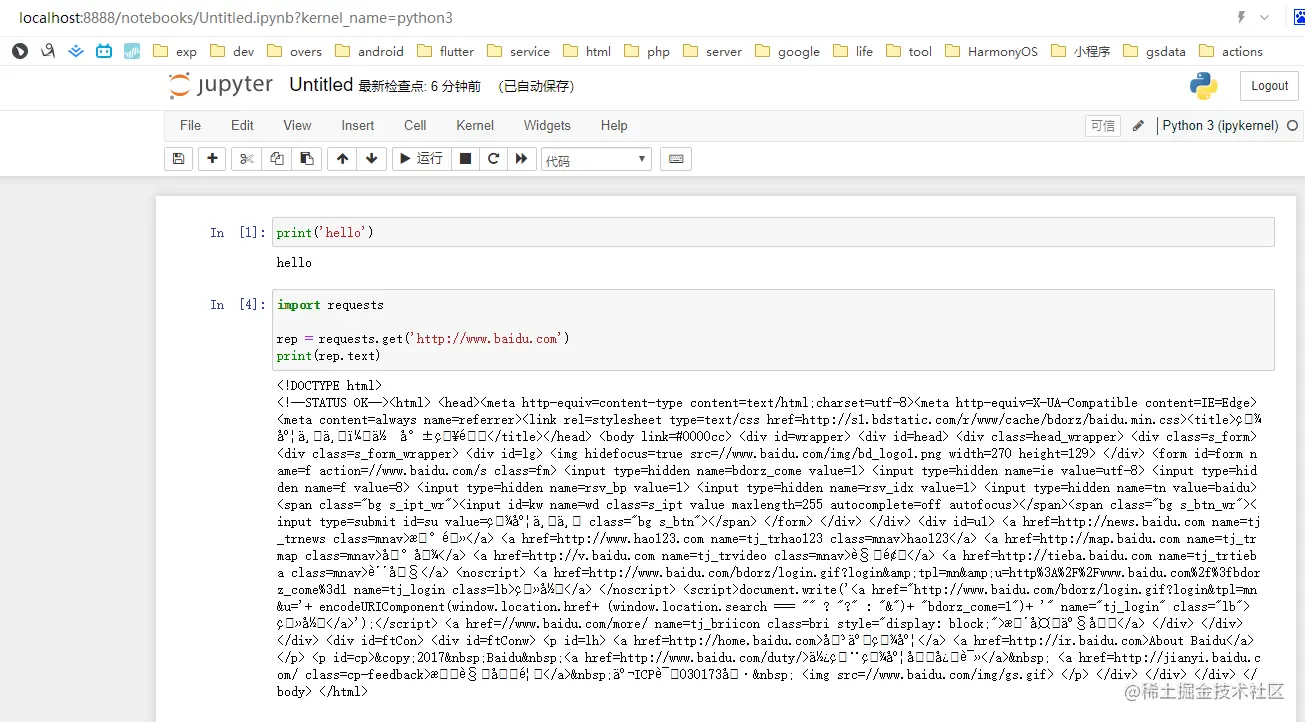Run the current cell with 运行

click(420, 159)
